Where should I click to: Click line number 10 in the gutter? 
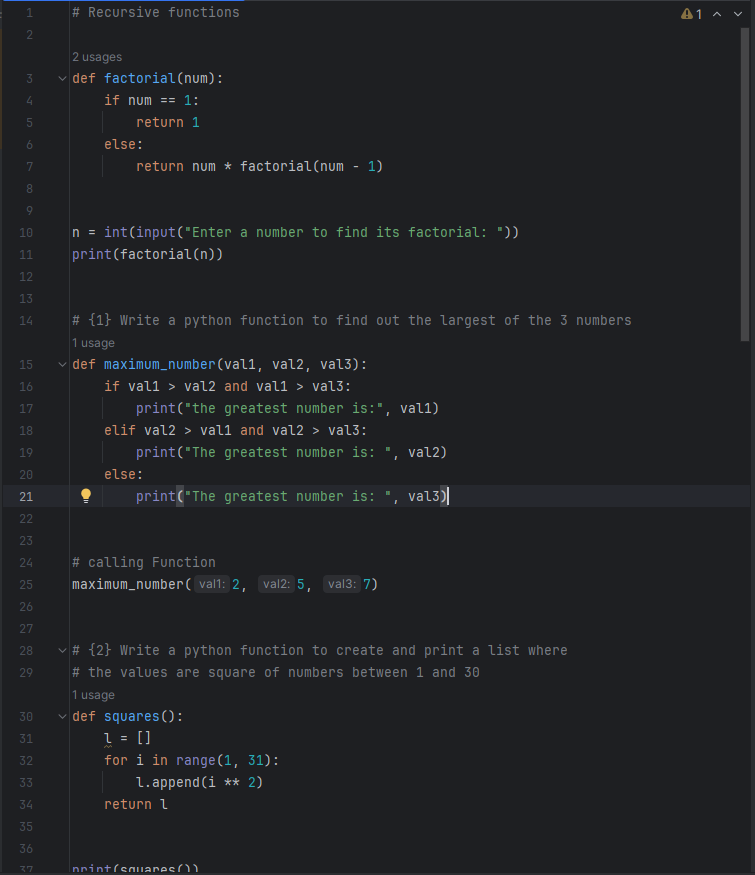(x=26, y=233)
